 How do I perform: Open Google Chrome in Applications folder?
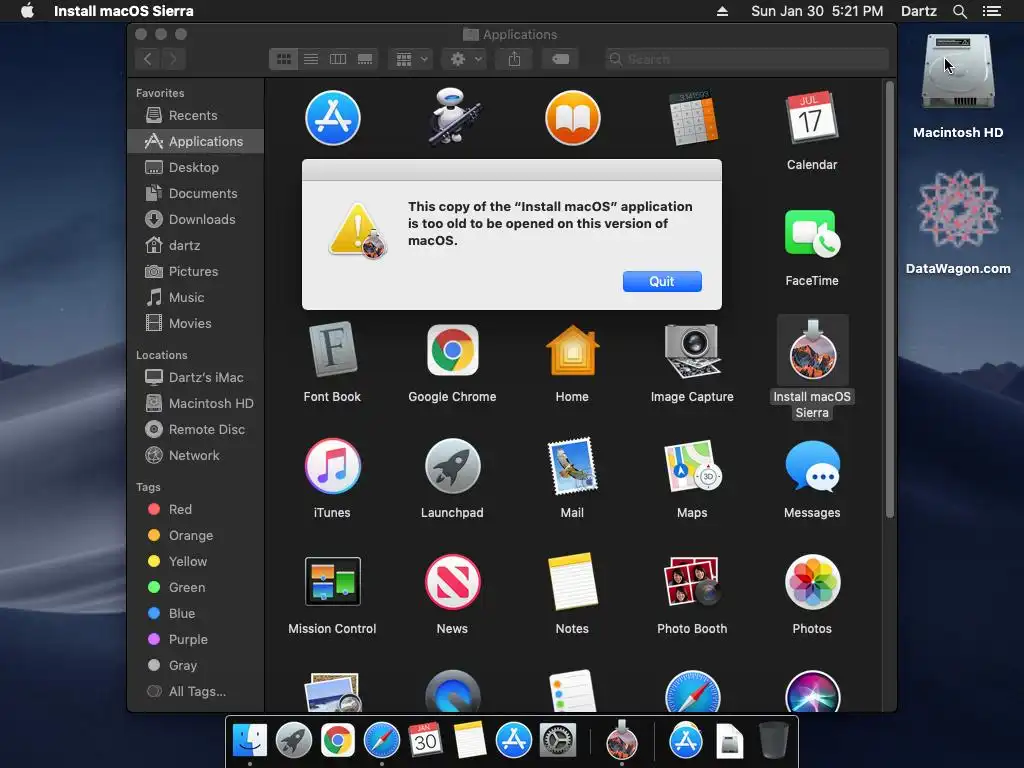pos(453,350)
